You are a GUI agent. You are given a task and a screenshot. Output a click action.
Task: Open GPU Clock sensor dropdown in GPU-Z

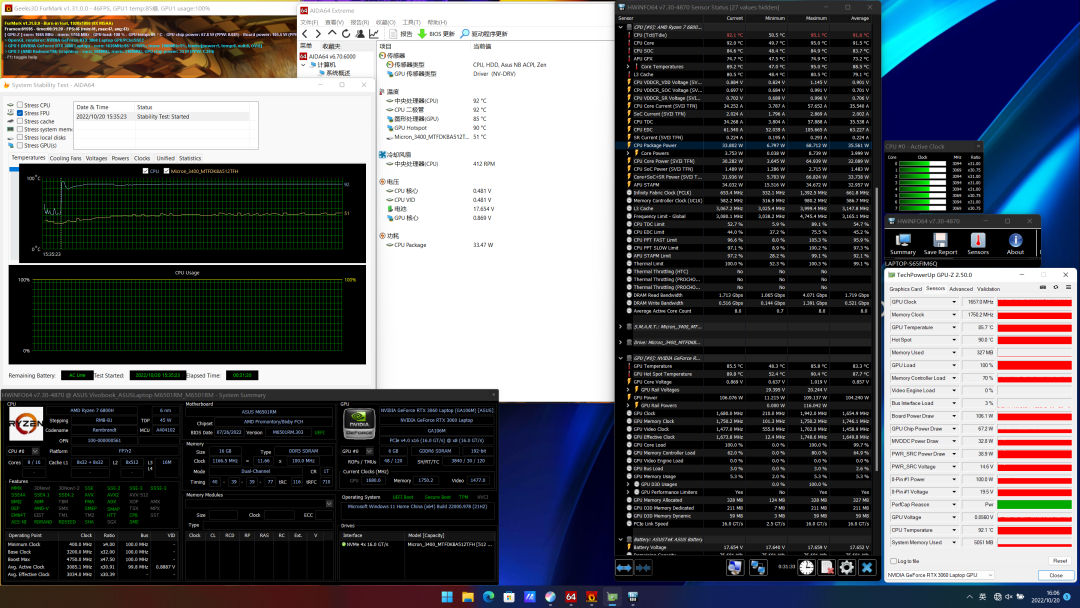click(x=954, y=302)
